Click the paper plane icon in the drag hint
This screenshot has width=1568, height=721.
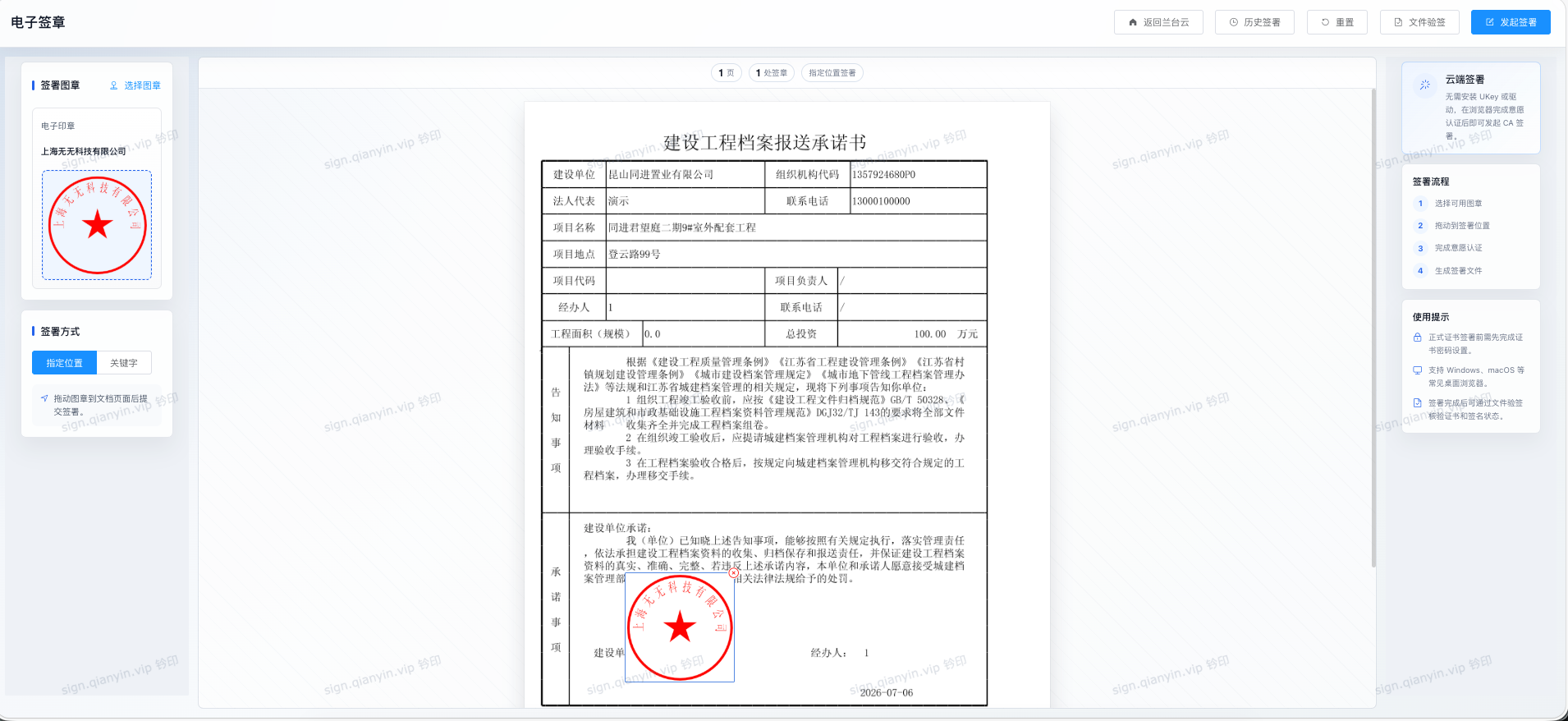tap(44, 398)
